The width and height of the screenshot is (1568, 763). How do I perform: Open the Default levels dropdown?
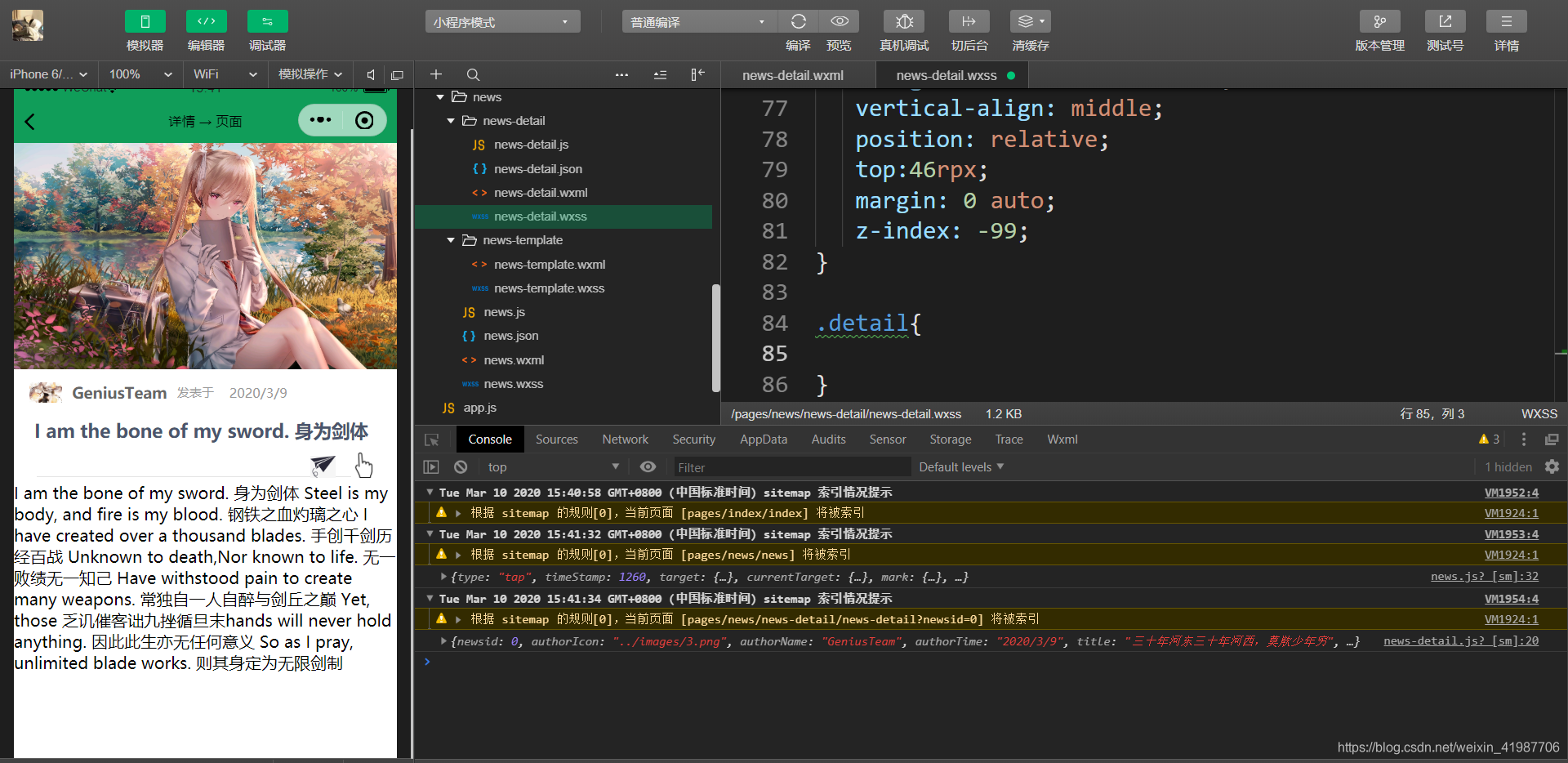coord(961,467)
